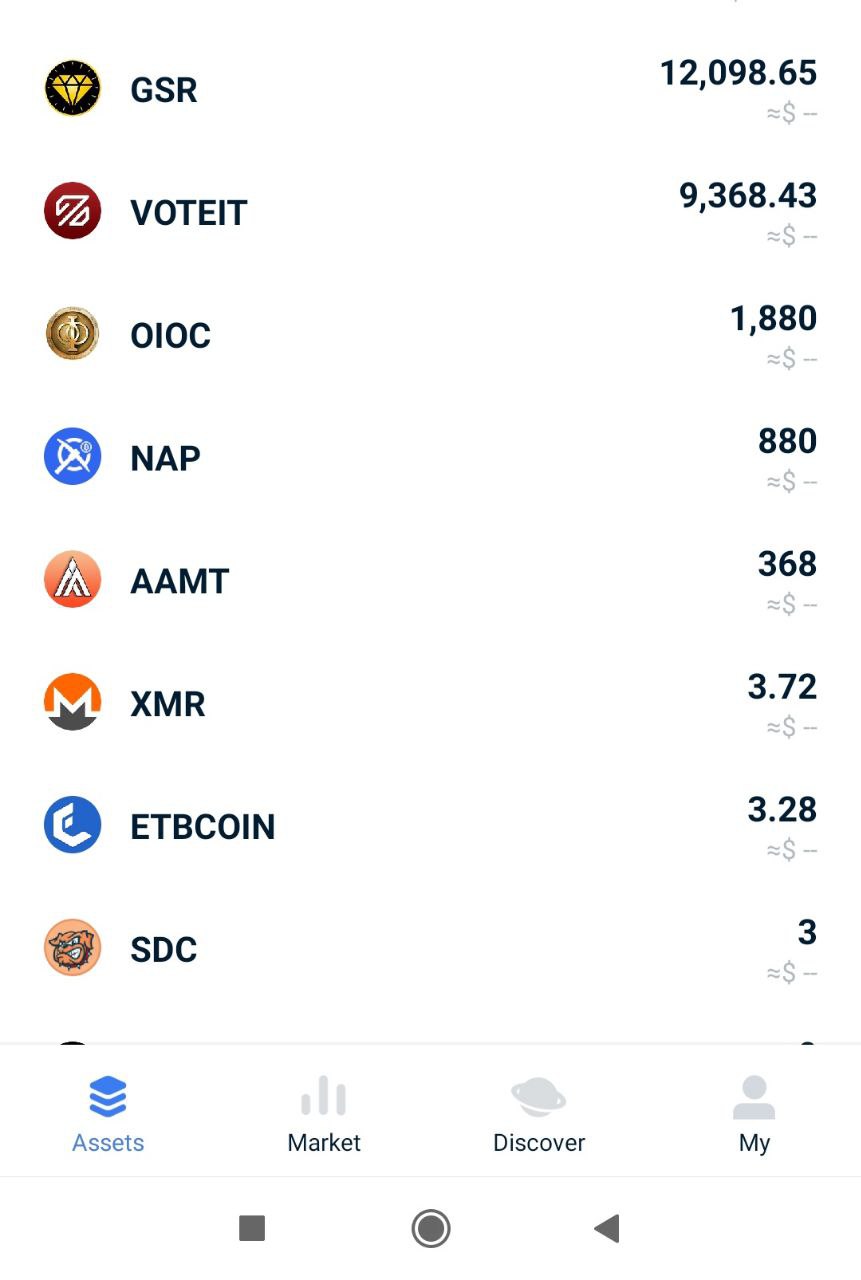This screenshot has width=861, height=1280.
Task: Select the VOTEIT red coin icon
Action: click(73, 211)
